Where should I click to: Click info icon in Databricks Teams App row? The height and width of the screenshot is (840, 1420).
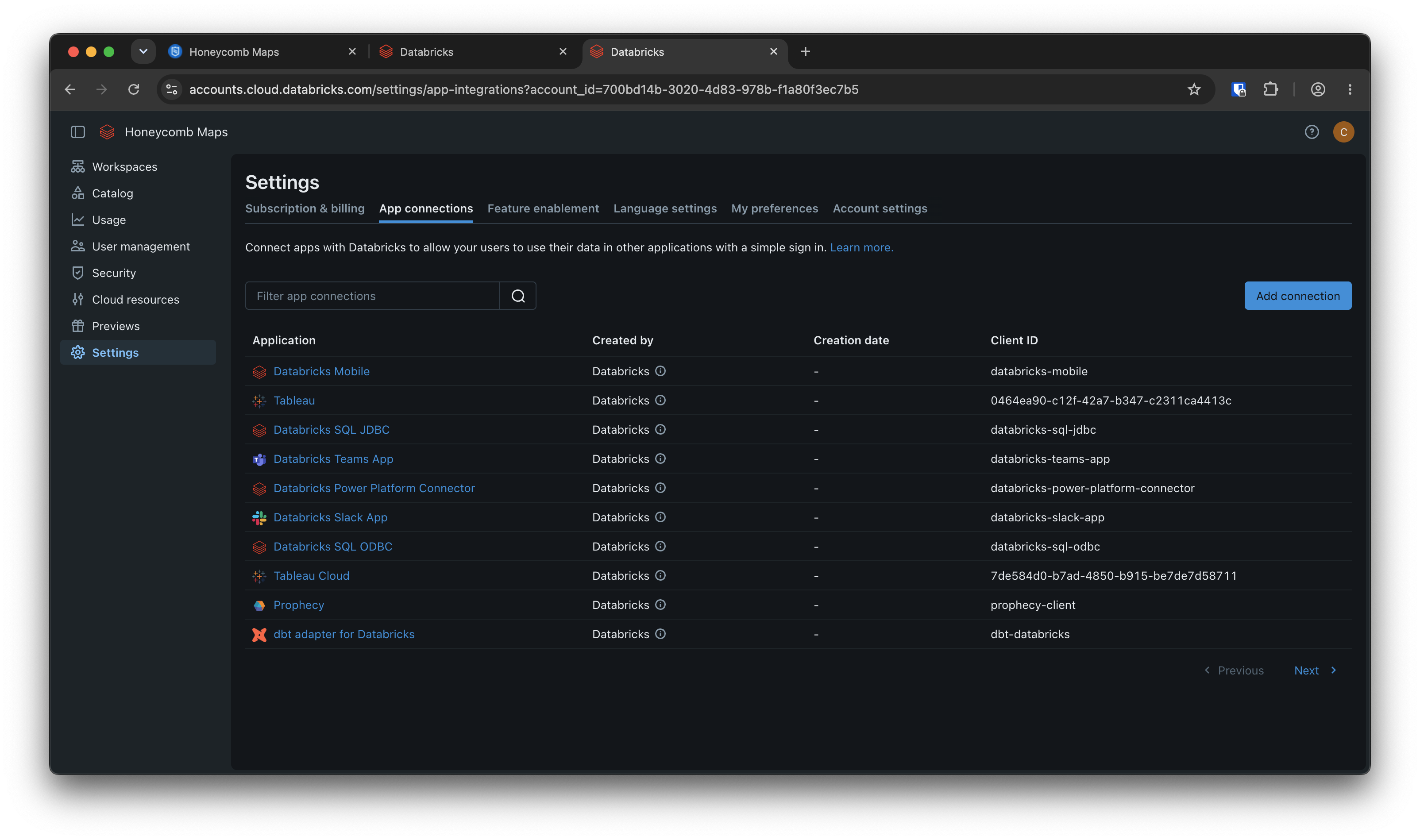660,459
